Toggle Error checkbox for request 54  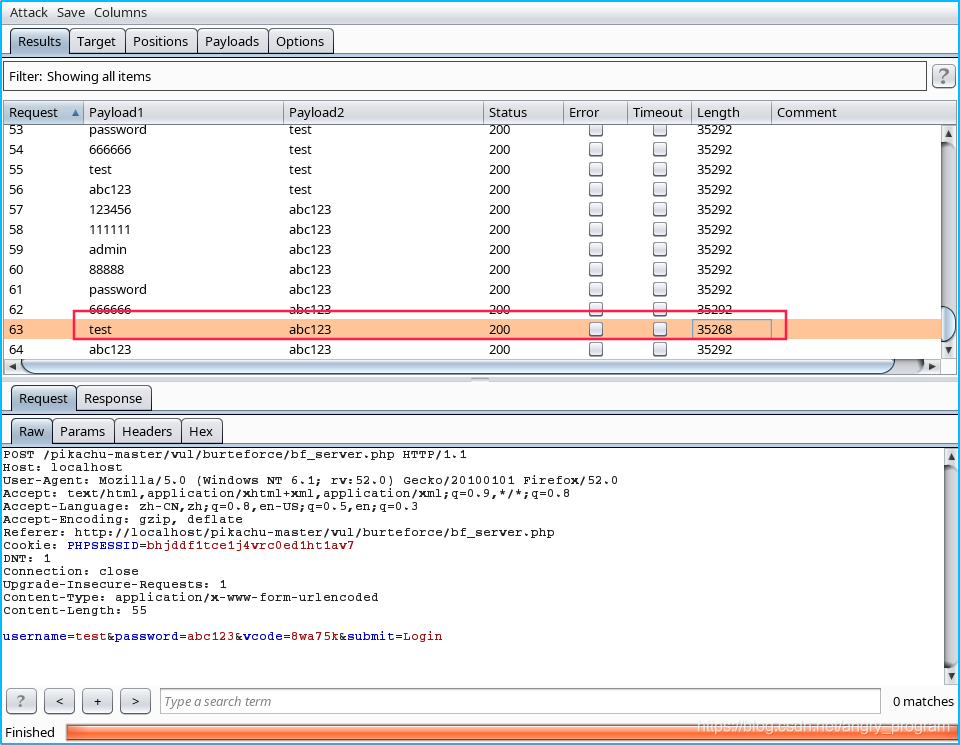(x=596, y=149)
